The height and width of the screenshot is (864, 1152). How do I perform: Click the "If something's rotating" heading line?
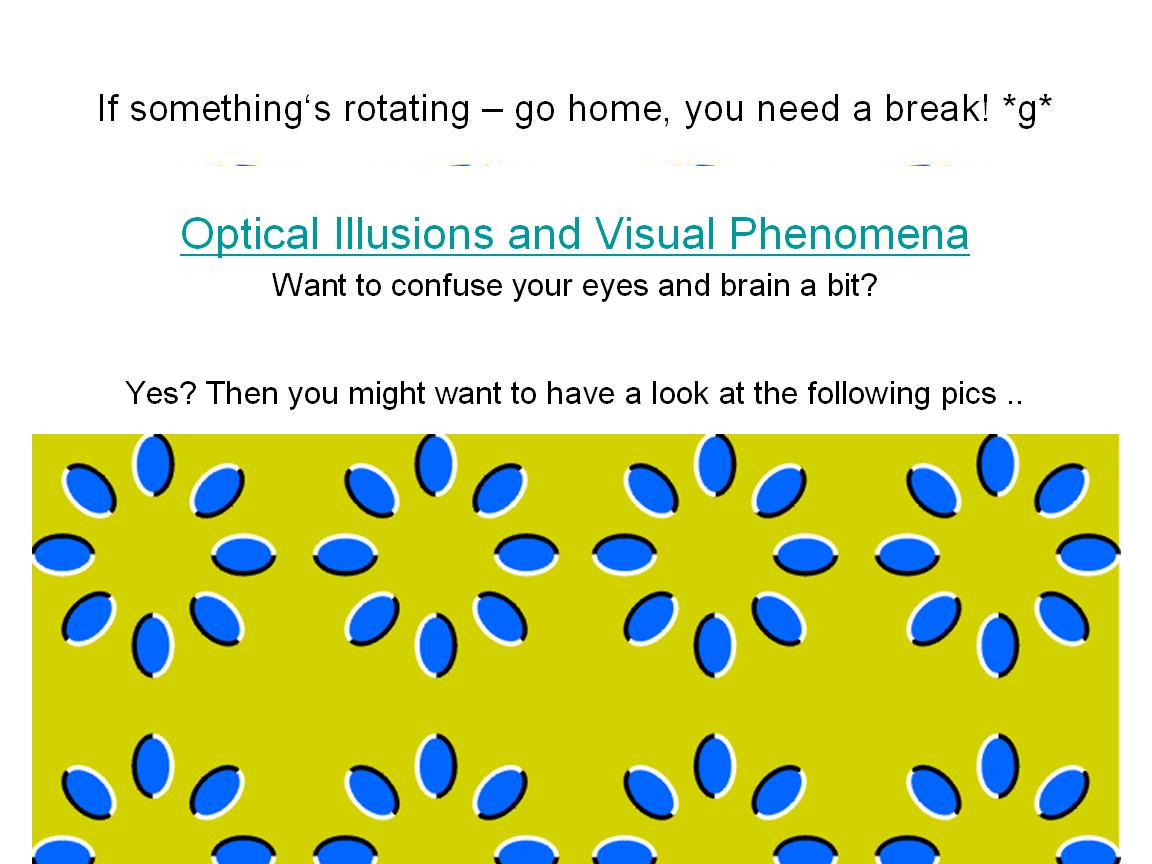[574, 108]
